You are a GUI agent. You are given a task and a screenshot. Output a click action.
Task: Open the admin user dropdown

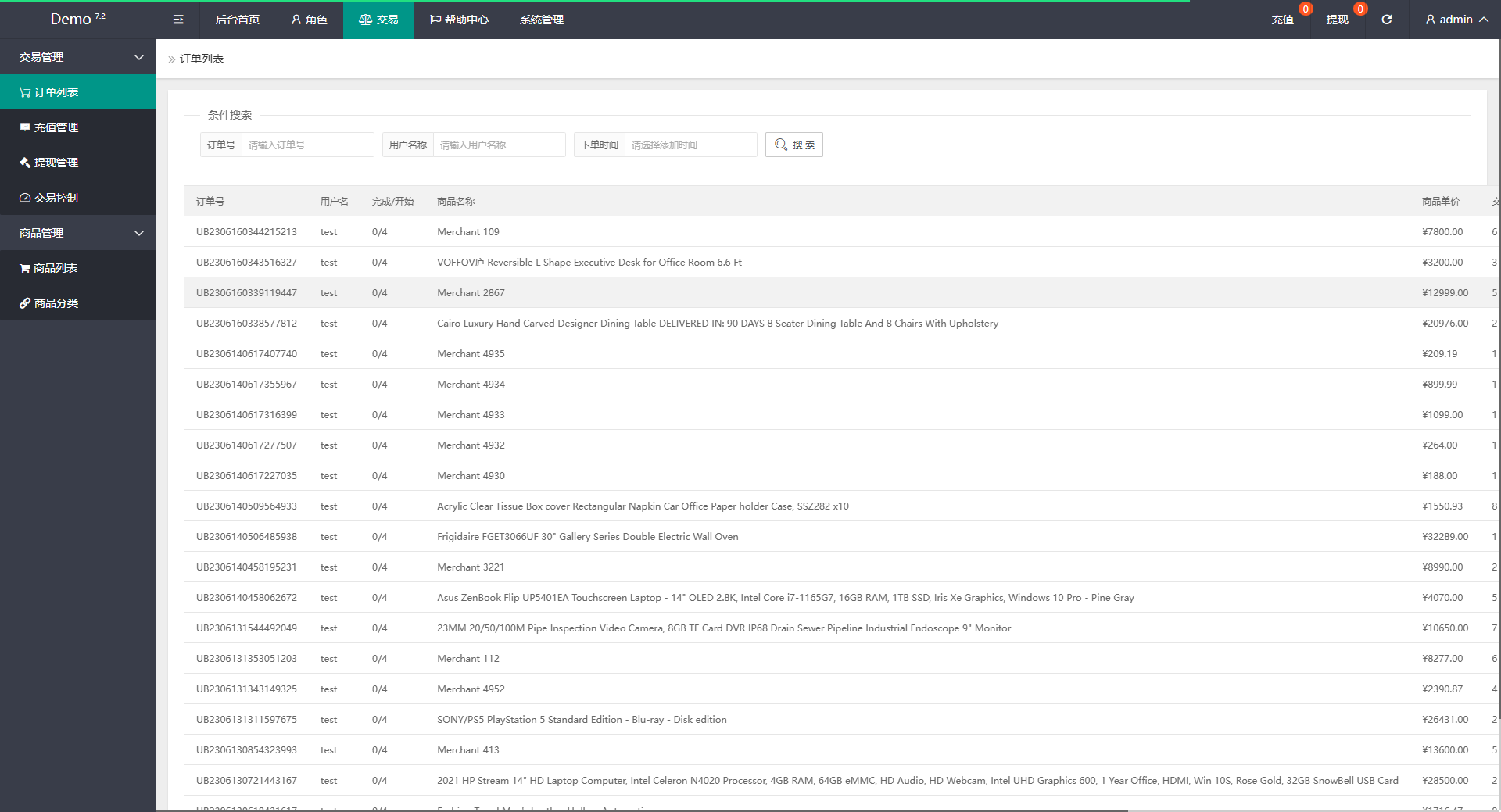pos(1456,20)
